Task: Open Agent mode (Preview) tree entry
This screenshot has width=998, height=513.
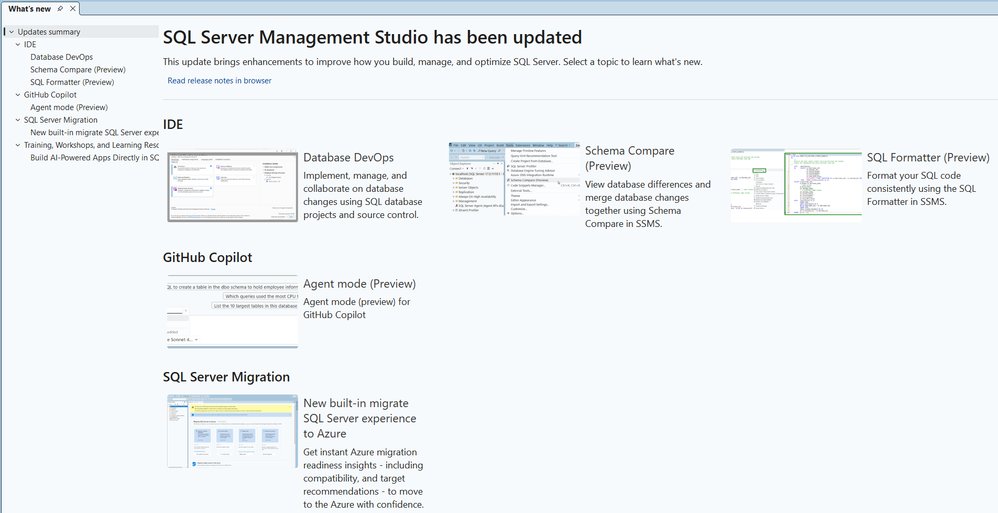Action: (x=69, y=108)
